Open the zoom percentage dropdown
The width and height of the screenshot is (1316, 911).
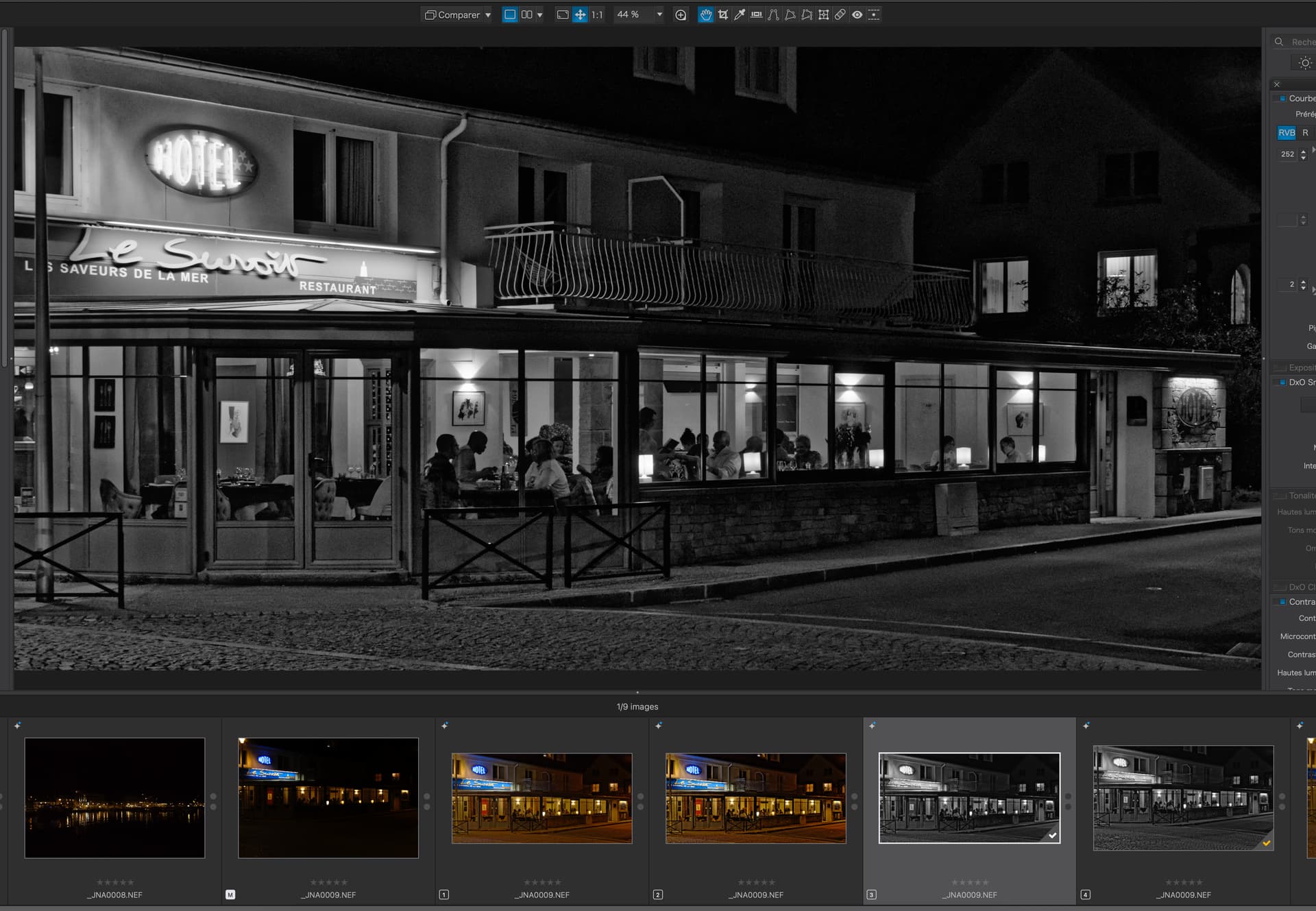pyautogui.click(x=659, y=14)
